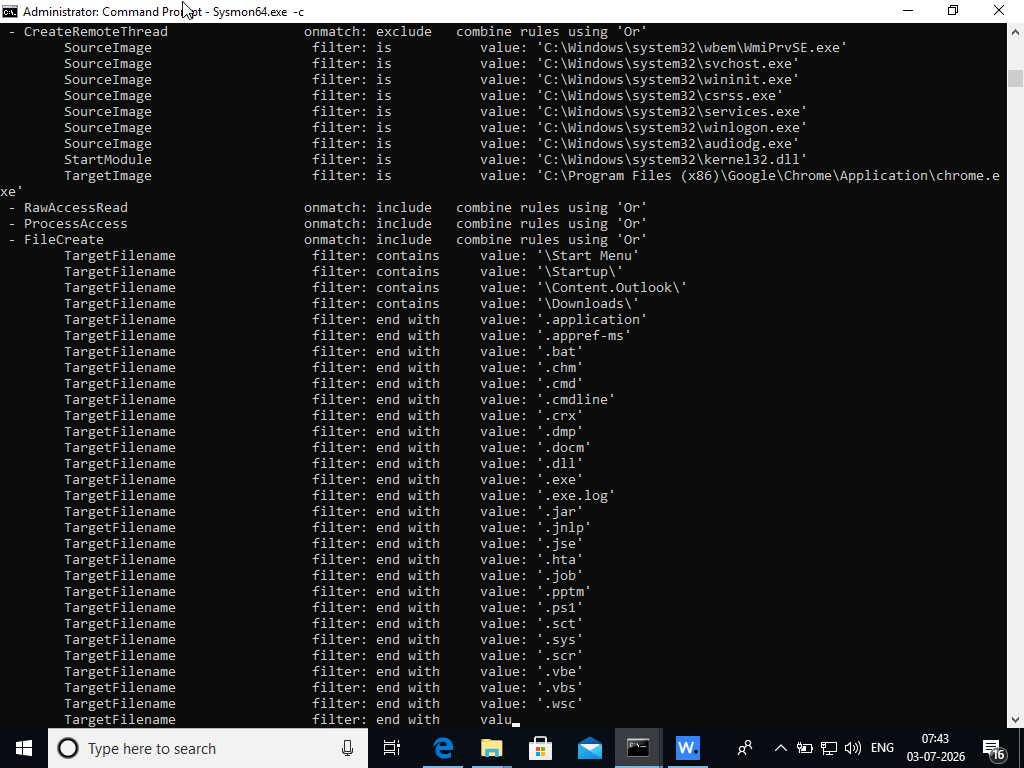Viewport: 1024px width, 768px height.
Task: Click the '.appref-ms' value
Action: (x=584, y=336)
